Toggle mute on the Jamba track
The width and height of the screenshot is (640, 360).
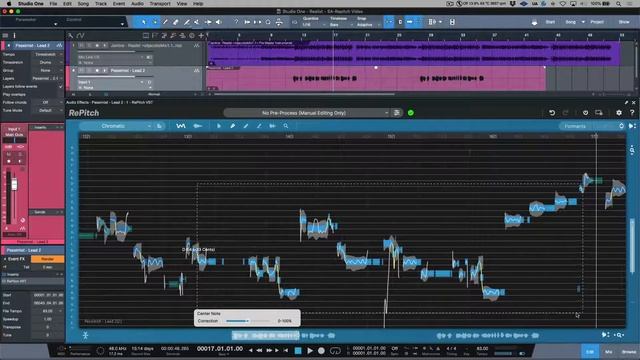[x=81, y=45]
